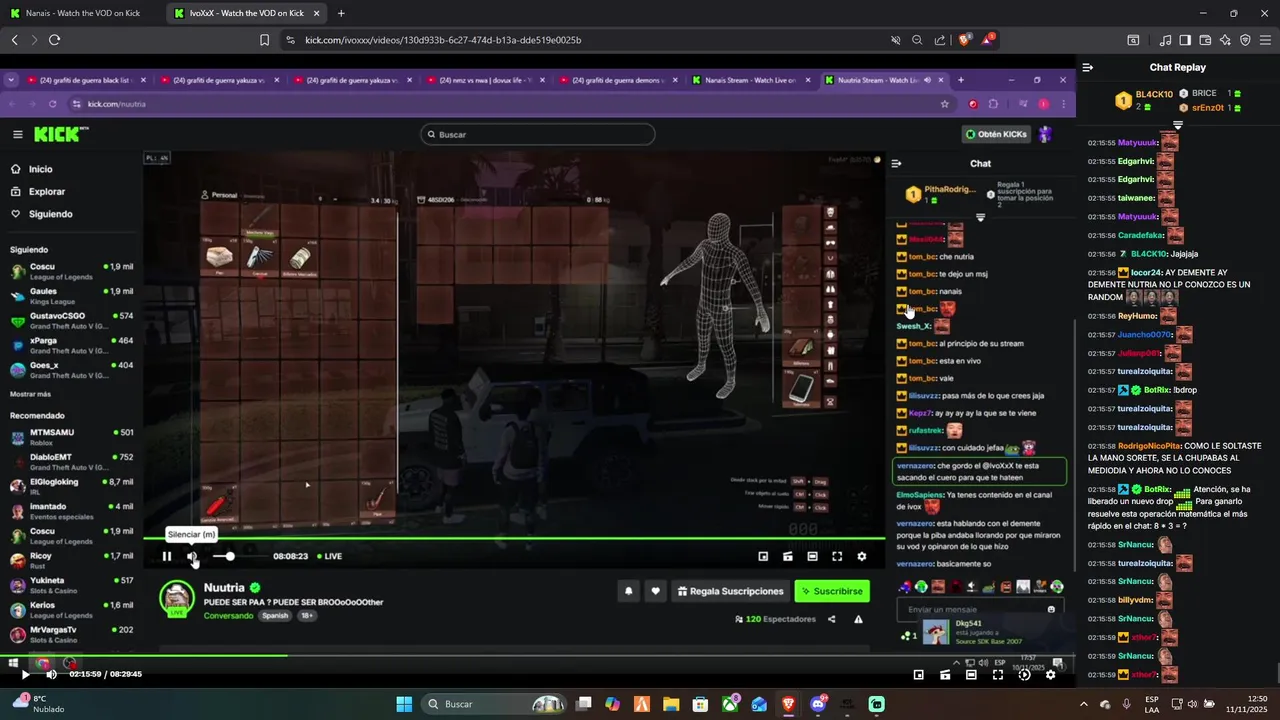Reload the Kick page in browser
This screenshot has width=1280, height=720.
pyautogui.click(x=54, y=40)
